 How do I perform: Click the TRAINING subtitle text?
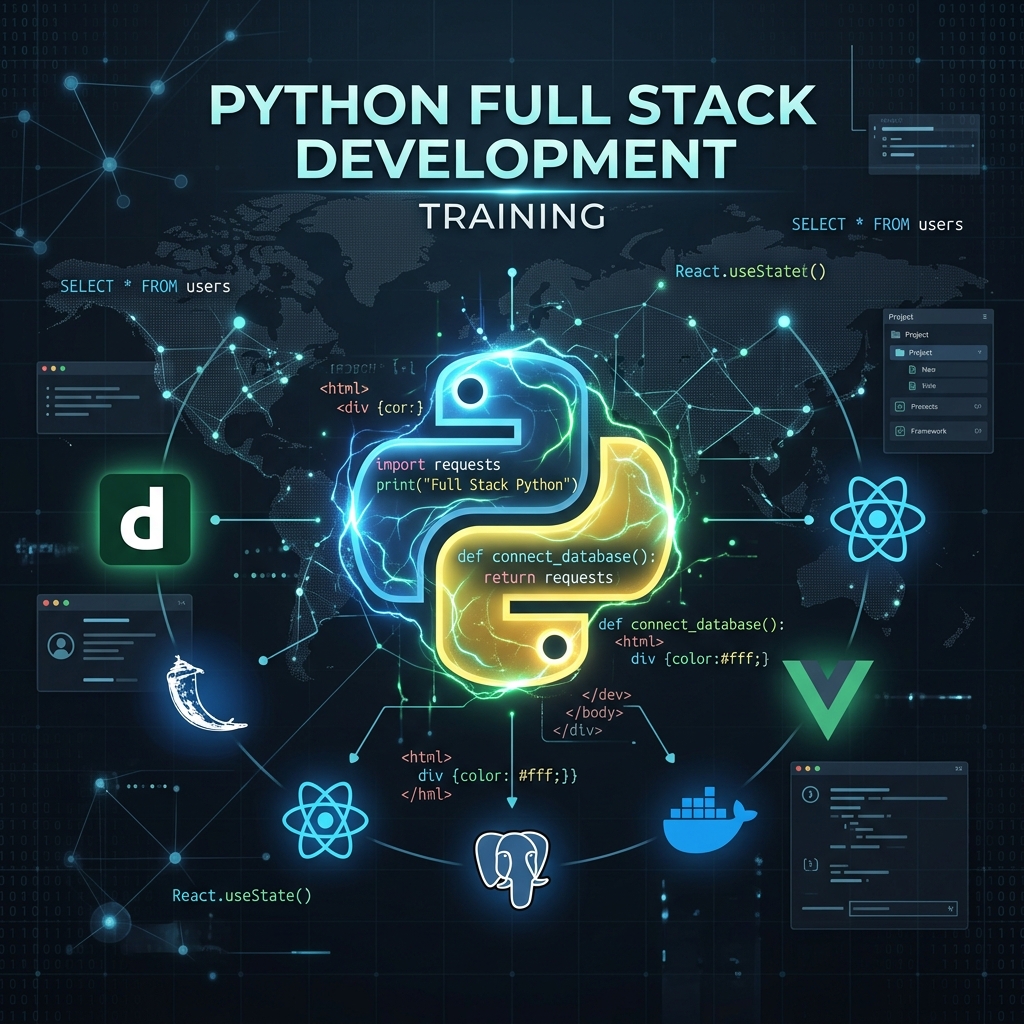click(513, 216)
